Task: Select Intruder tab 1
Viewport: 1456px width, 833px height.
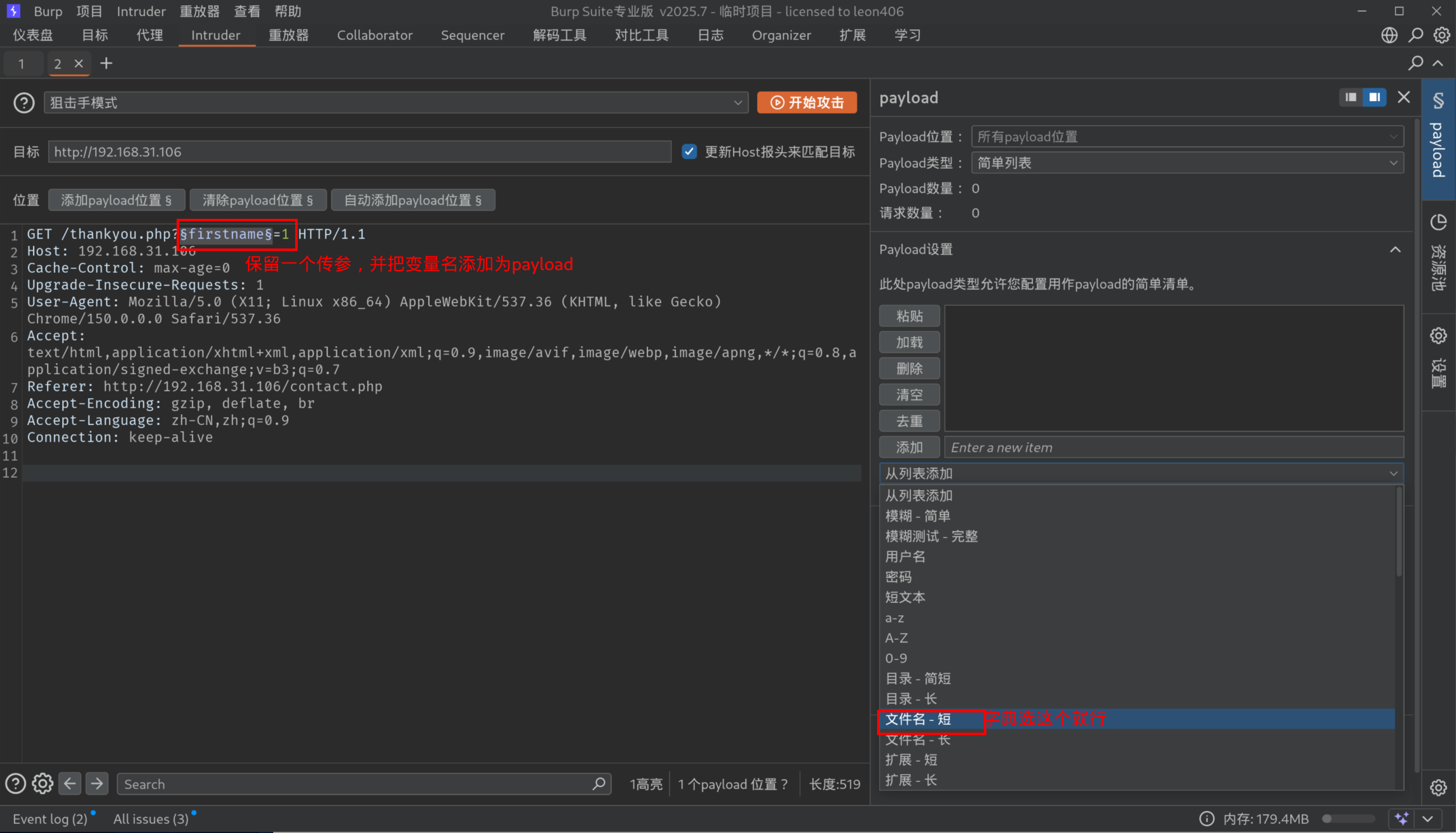Action: click(22, 63)
